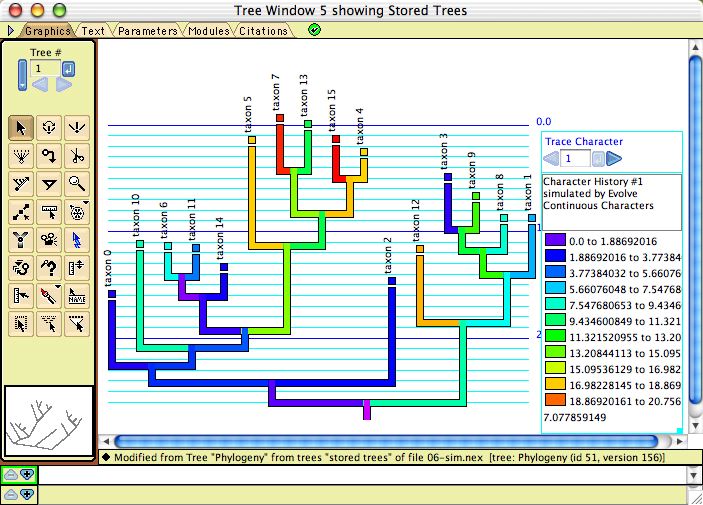This screenshot has height=505, width=703.
Task: Select the movie camera tool
Action: pyautogui.click(x=49, y=239)
